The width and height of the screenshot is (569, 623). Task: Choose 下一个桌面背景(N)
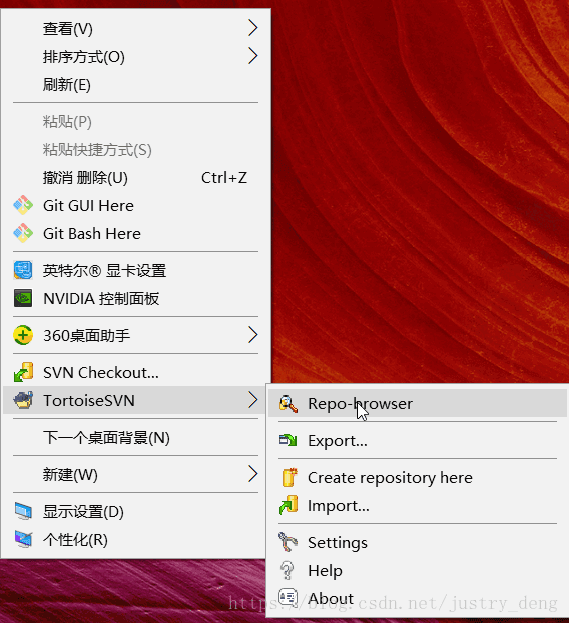pos(136,437)
